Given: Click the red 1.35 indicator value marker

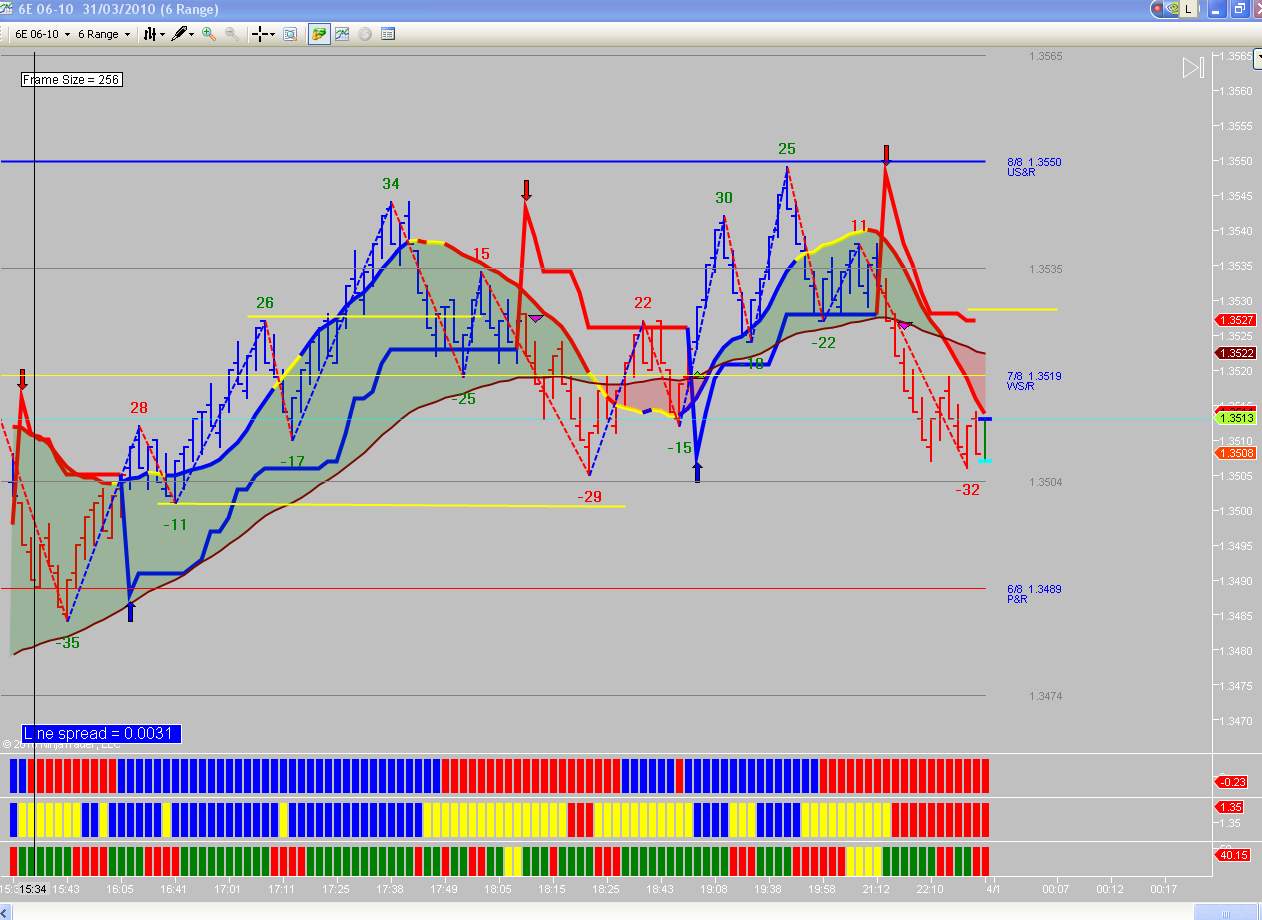Looking at the screenshot, I should 1229,807.
